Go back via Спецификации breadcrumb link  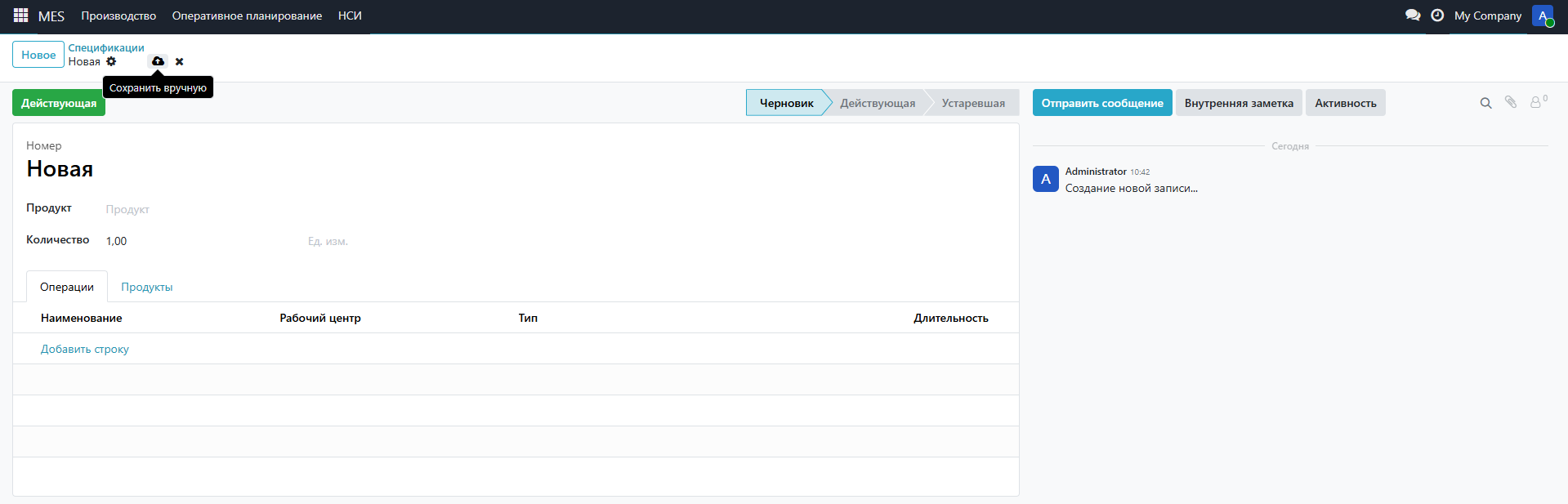106,47
